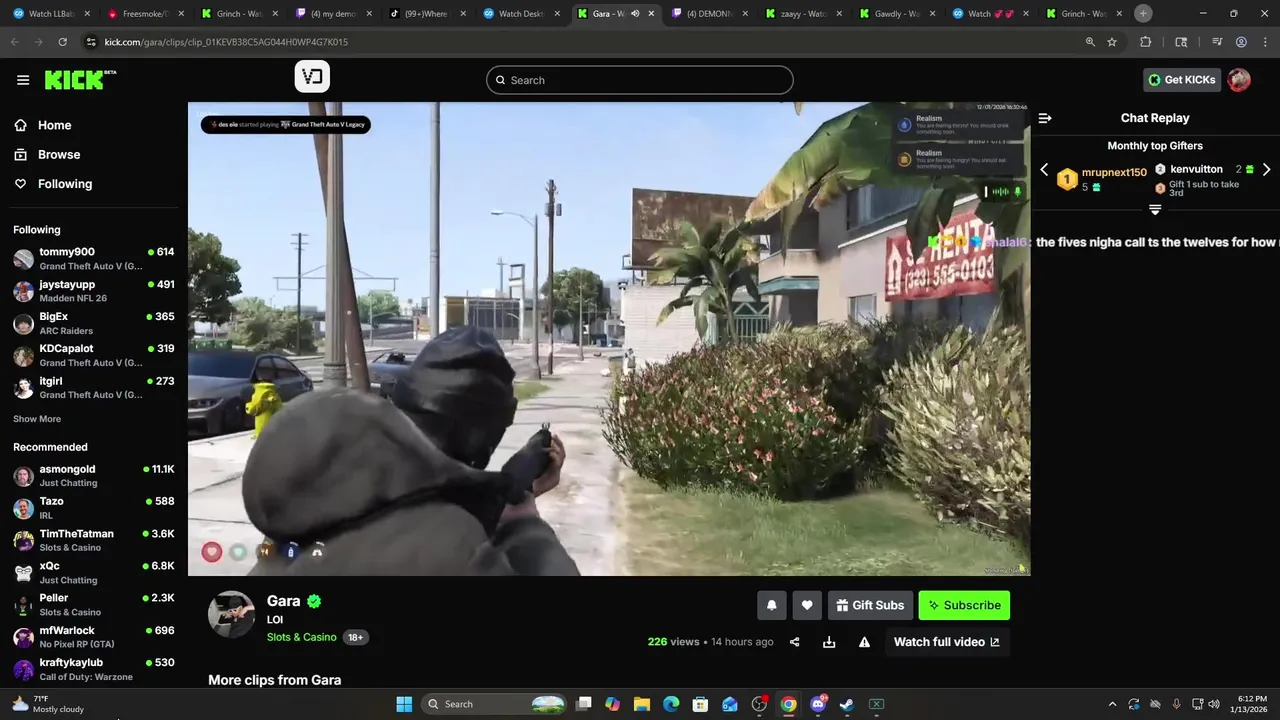Switch to Freesmoke browser tab
Image resolution: width=1280 pixels, height=720 pixels.
point(144,14)
